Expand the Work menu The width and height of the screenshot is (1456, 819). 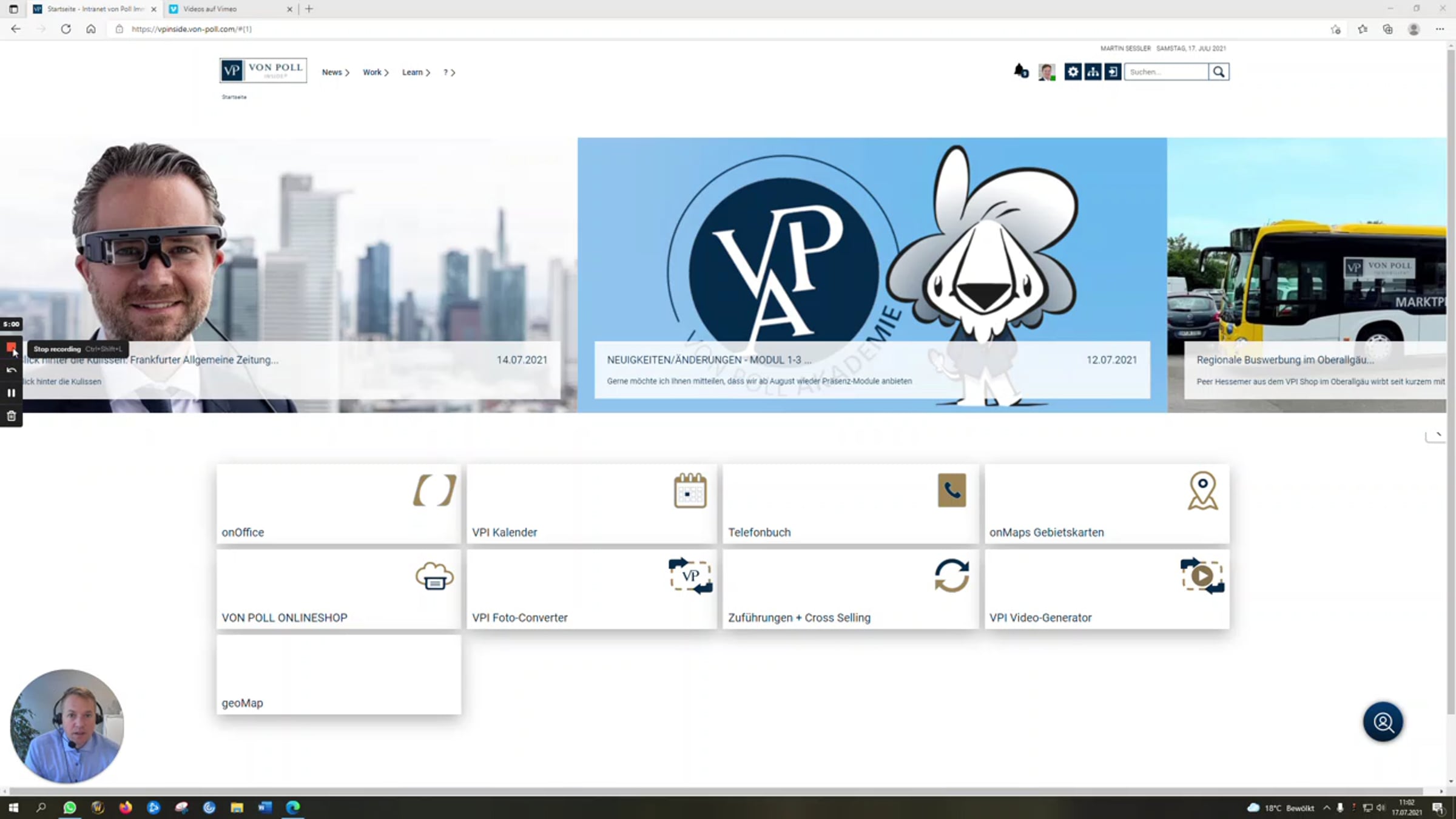(x=376, y=72)
